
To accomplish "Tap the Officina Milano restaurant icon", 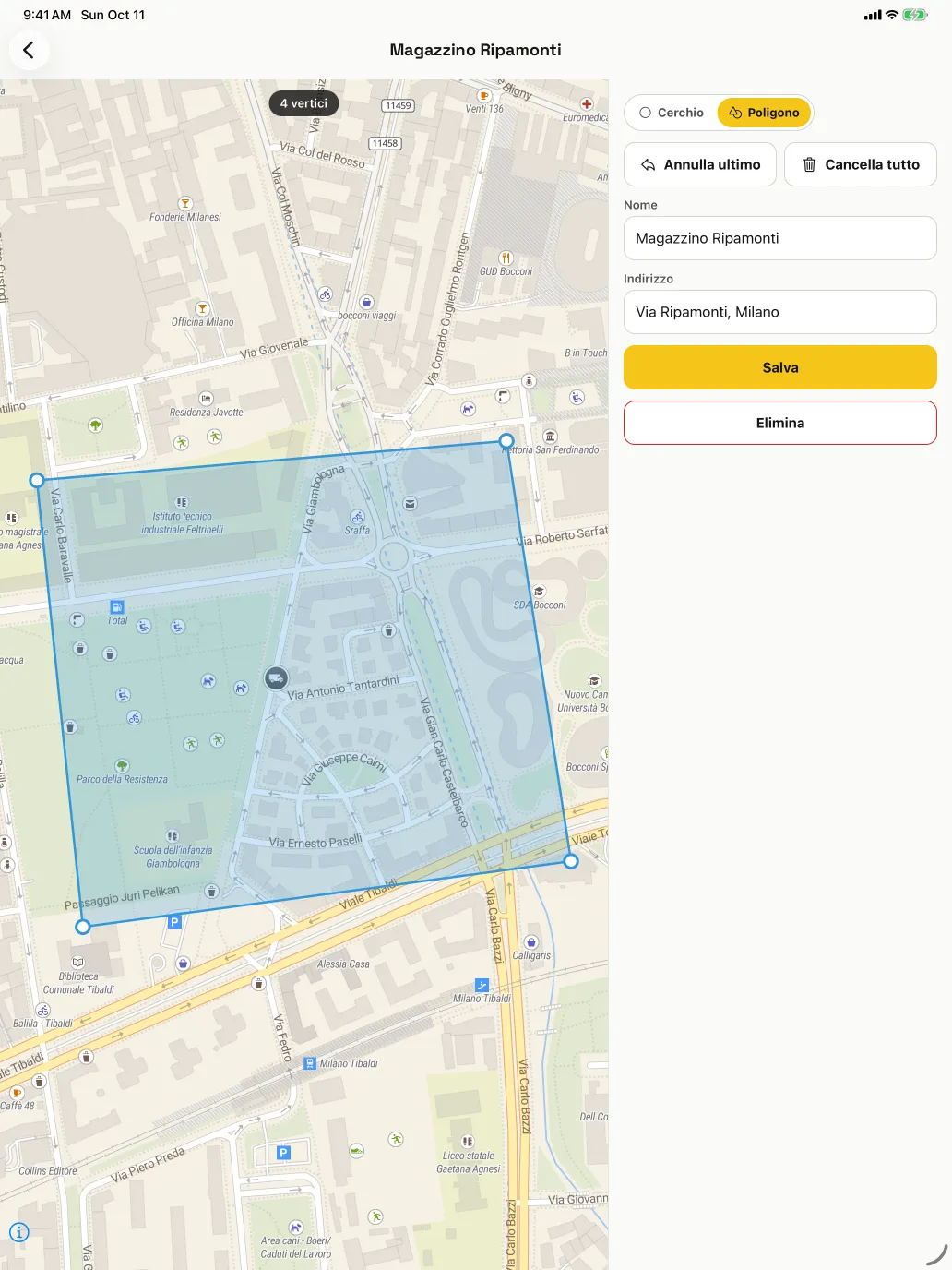I will (x=202, y=308).
